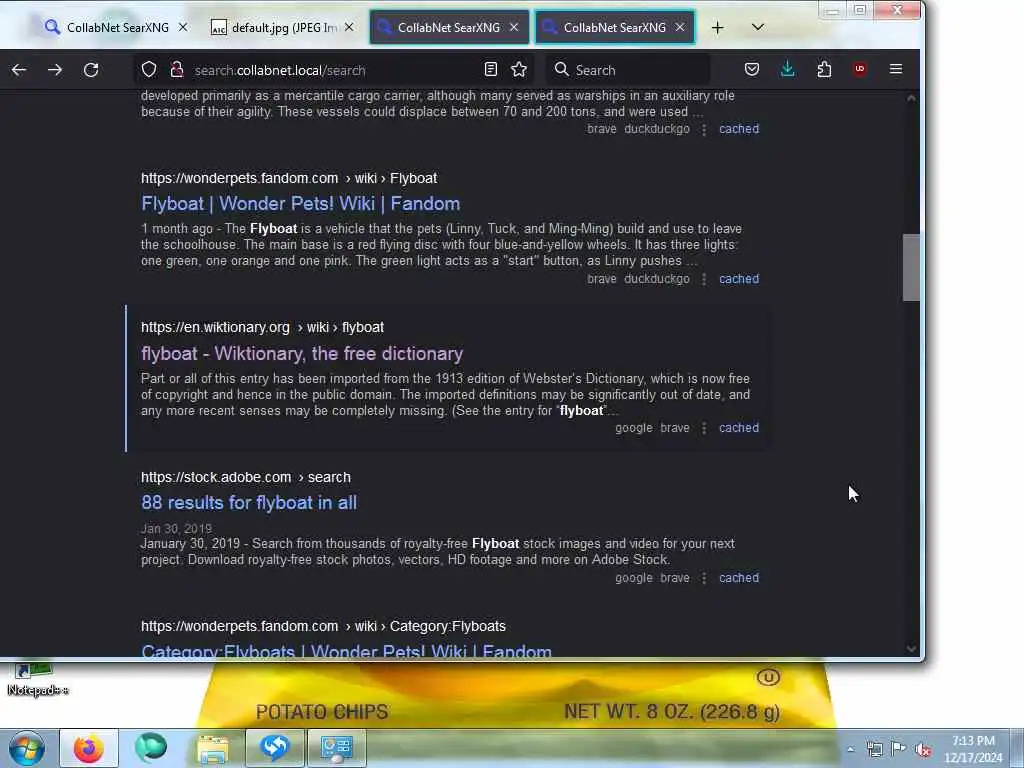Open the Firefox downloads panel
1024x768 pixels.
pos(788,69)
